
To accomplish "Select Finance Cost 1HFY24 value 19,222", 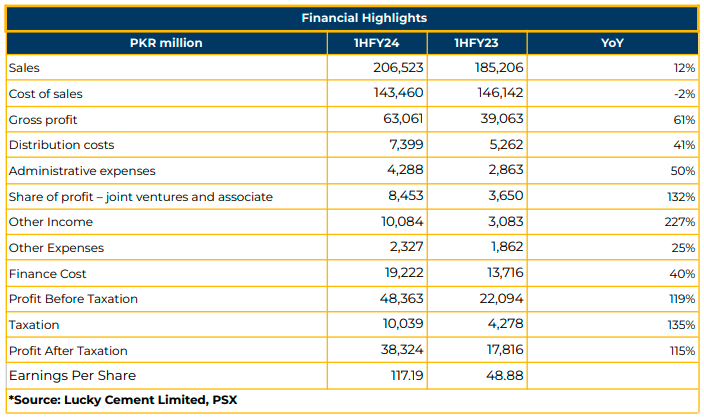I will [x=404, y=273].
